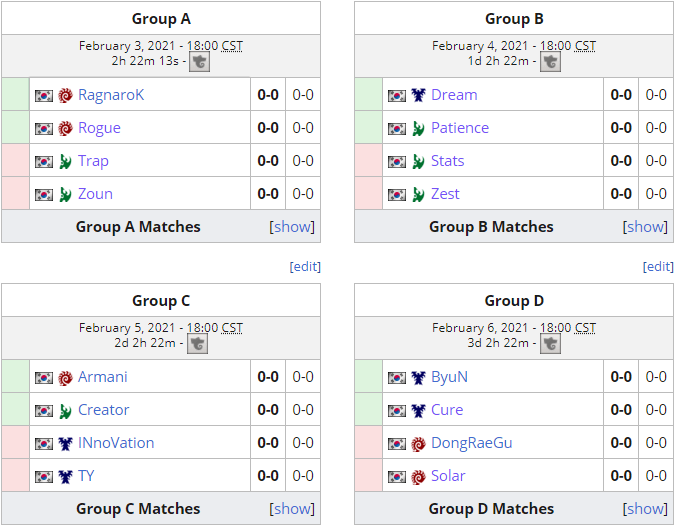This screenshot has width=675, height=526.
Task: Click the DongRaeGu player link
Action: click(x=472, y=443)
